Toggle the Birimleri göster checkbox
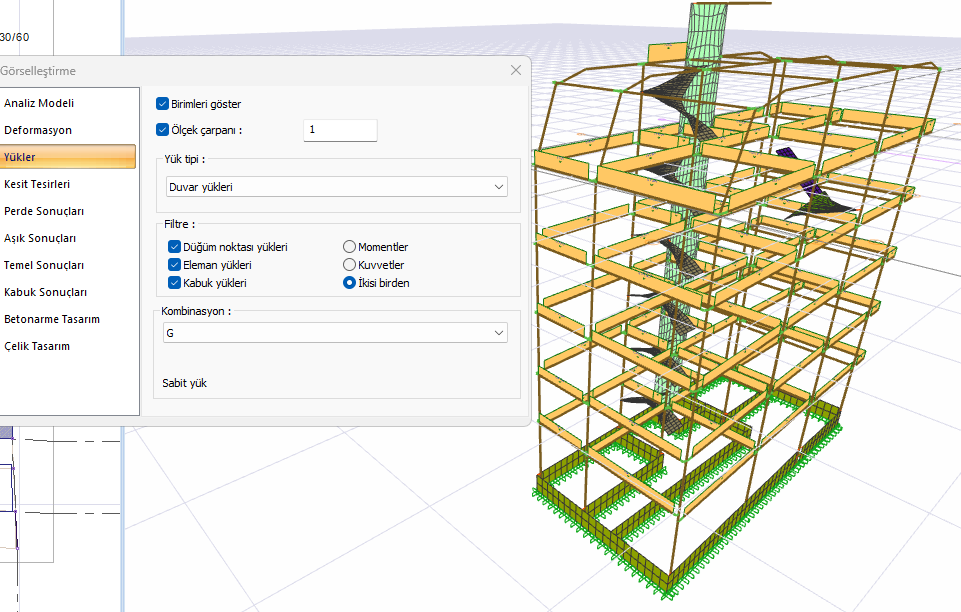The height and width of the screenshot is (612, 961). pos(163,103)
